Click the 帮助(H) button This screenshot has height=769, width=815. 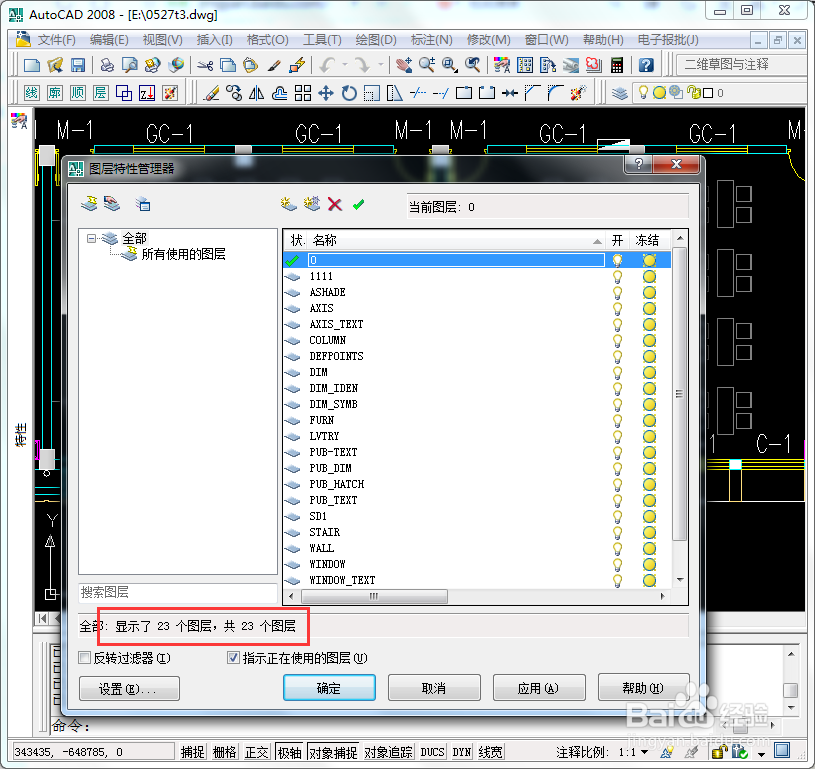[x=643, y=688]
